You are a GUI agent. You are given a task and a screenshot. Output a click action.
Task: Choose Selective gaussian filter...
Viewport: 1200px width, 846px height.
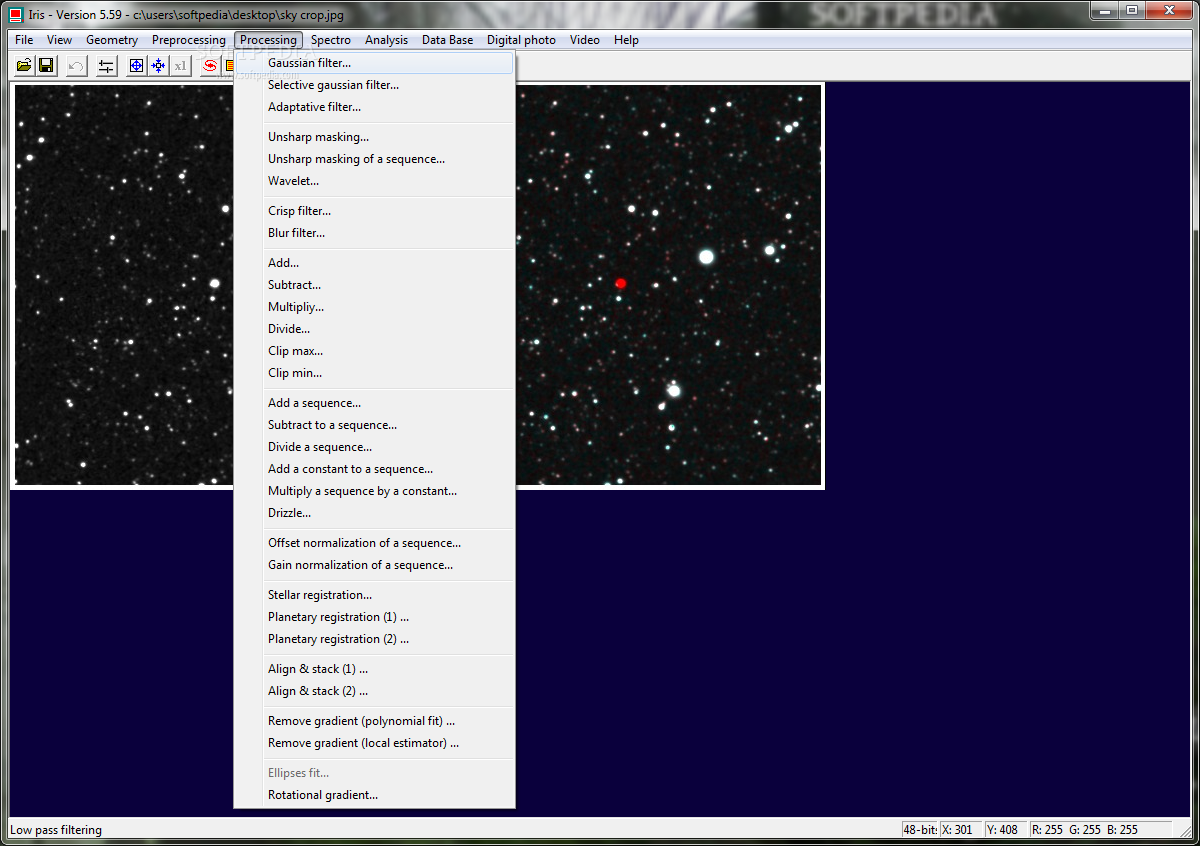tap(375, 85)
